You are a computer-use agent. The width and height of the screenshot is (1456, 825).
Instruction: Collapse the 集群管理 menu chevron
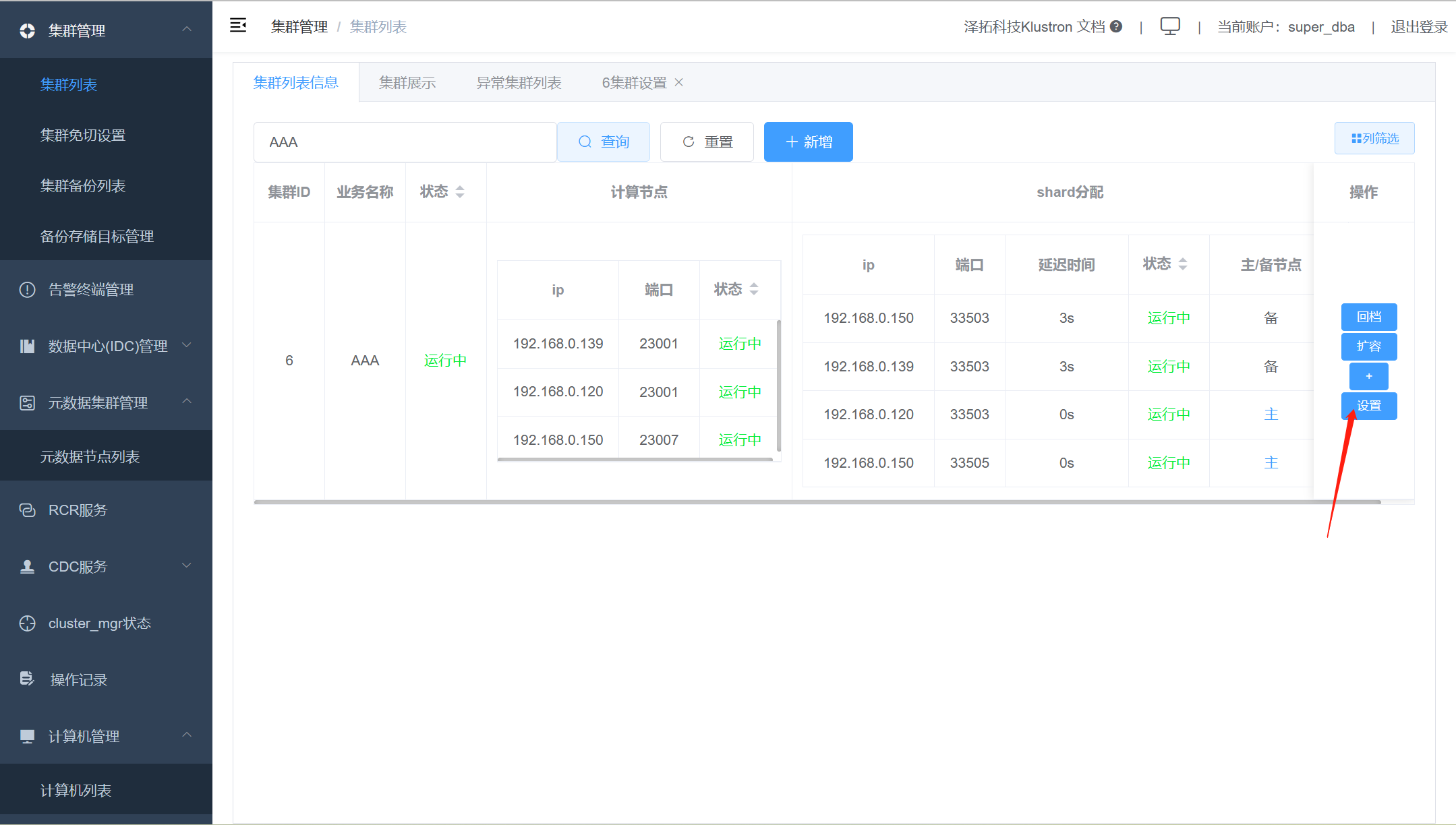click(x=187, y=30)
